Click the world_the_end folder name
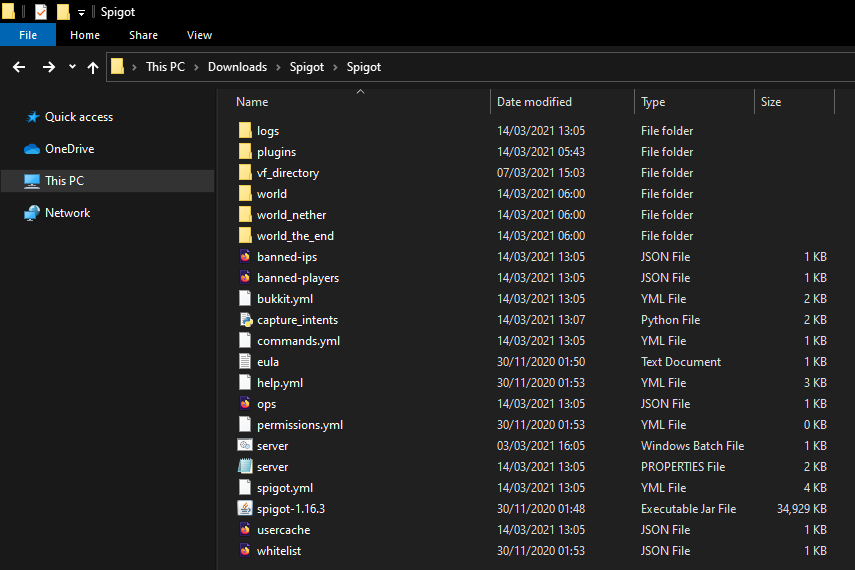 coord(295,236)
